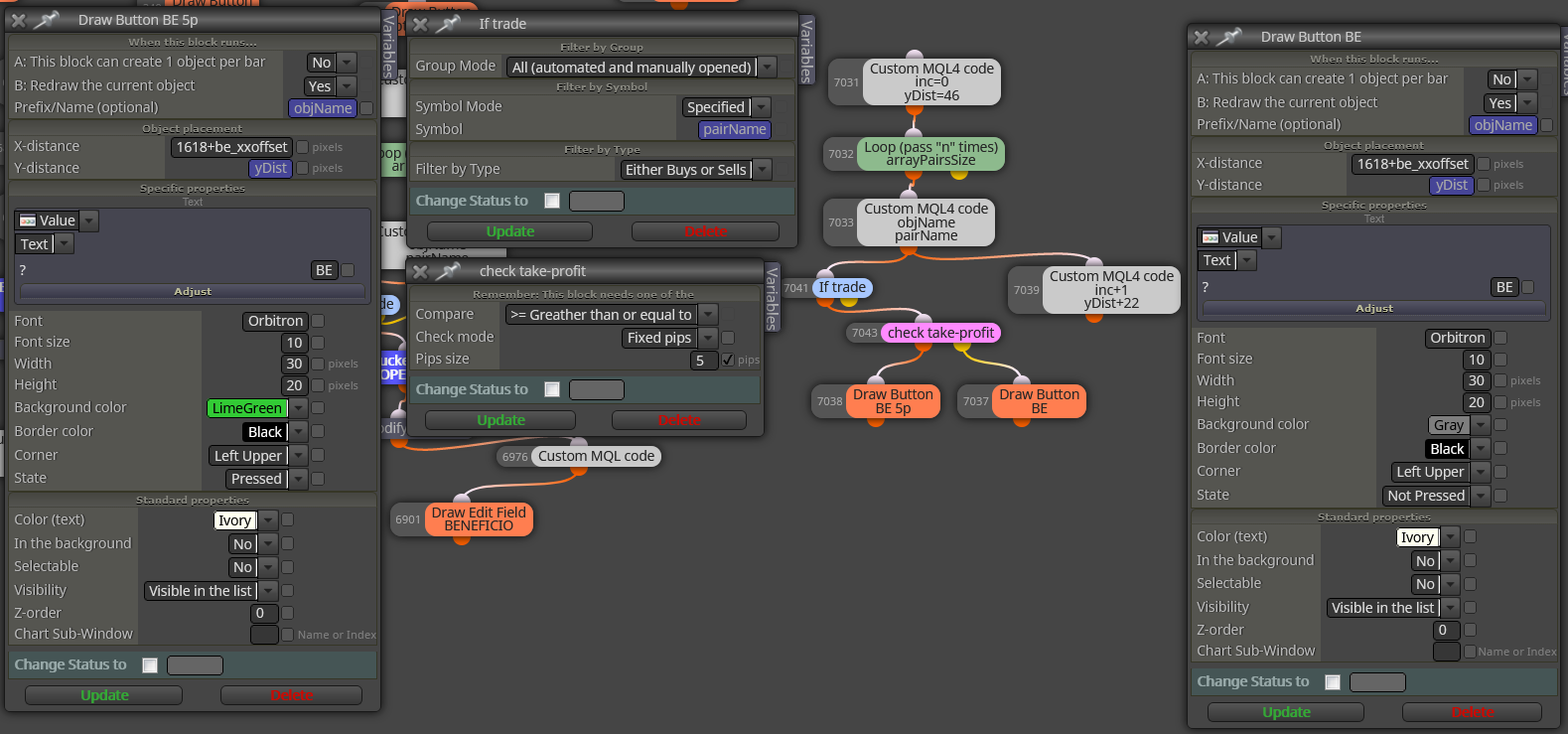Click Update in Draw Button BE 5p panel

click(104, 695)
